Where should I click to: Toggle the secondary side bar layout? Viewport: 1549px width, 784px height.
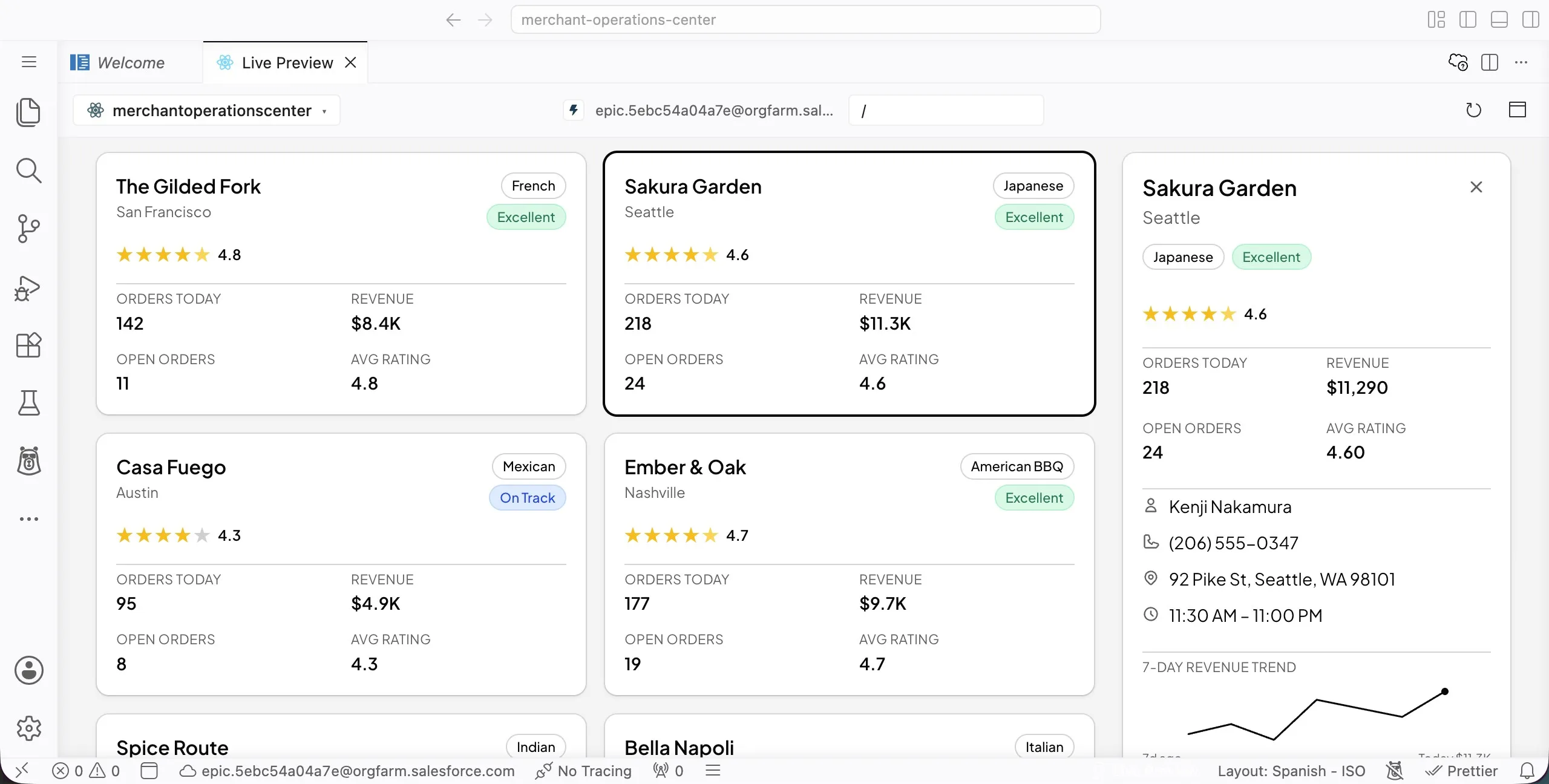(1531, 19)
